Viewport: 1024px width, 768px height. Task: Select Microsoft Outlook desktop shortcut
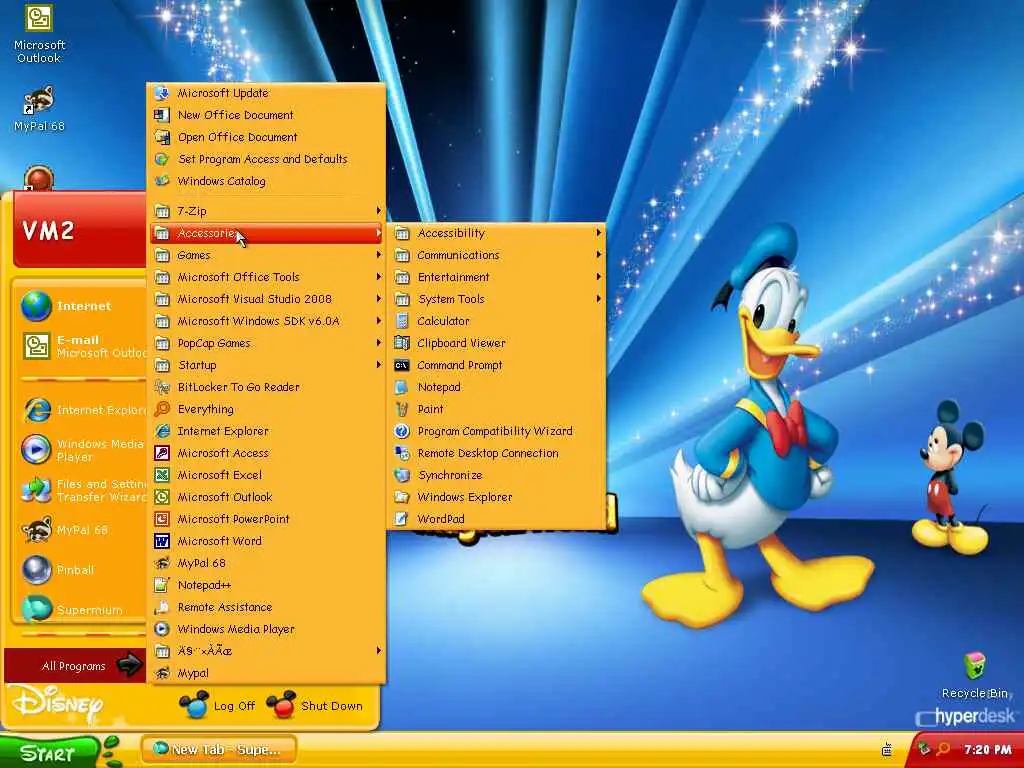point(39,33)
